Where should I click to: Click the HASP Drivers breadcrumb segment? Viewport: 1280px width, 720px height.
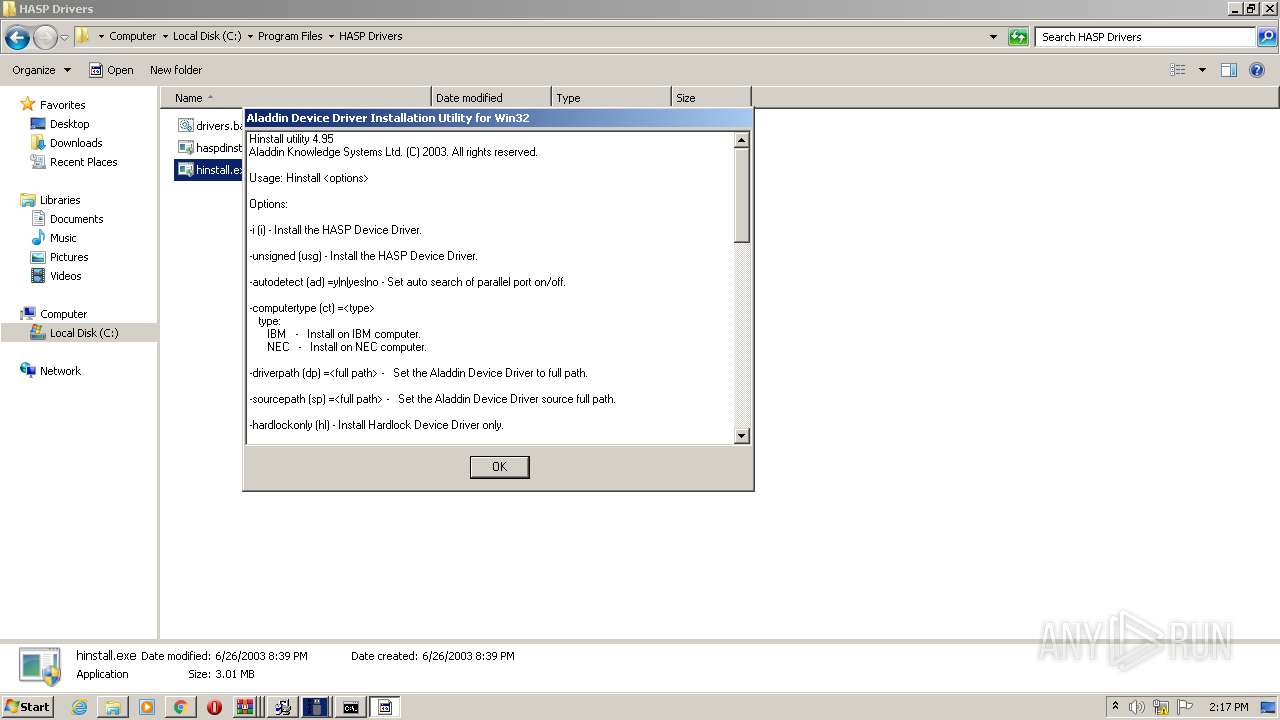coord(370,36)
